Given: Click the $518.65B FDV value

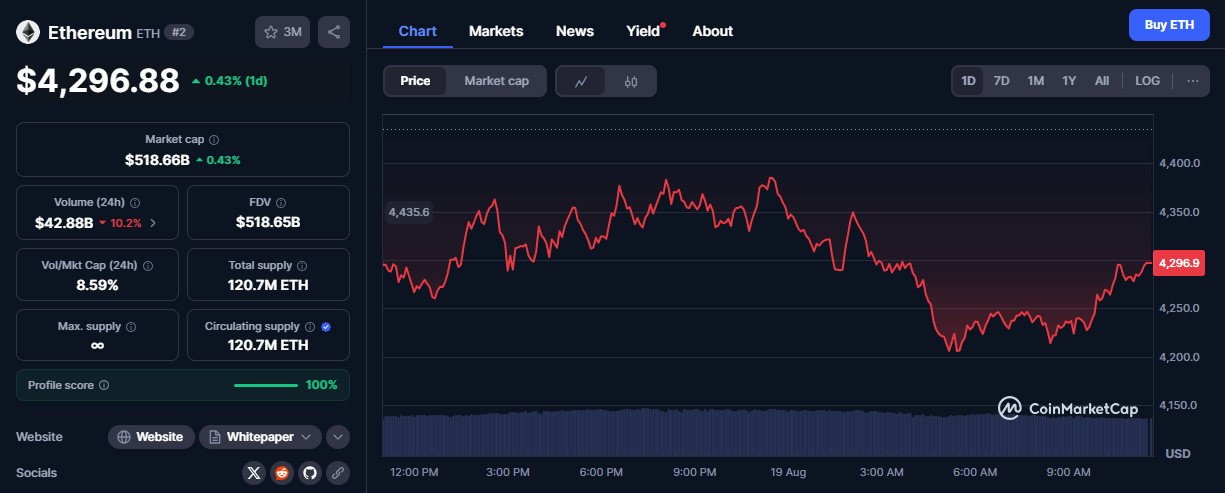Looking at the screenshot, I should point(268,222).
